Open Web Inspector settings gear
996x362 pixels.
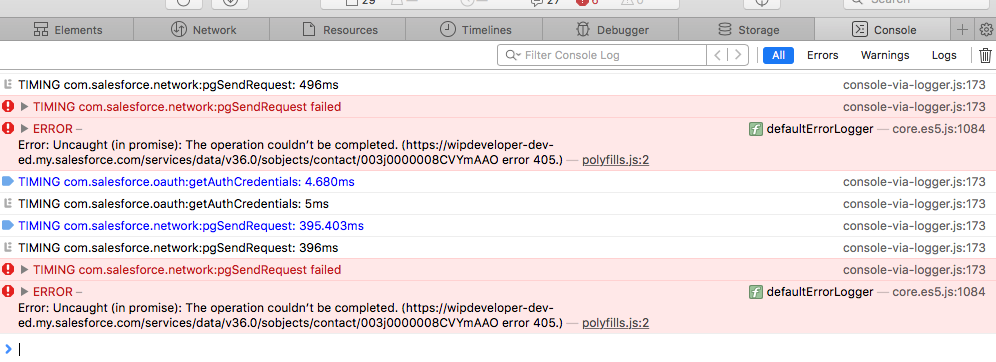pos(986,29)
